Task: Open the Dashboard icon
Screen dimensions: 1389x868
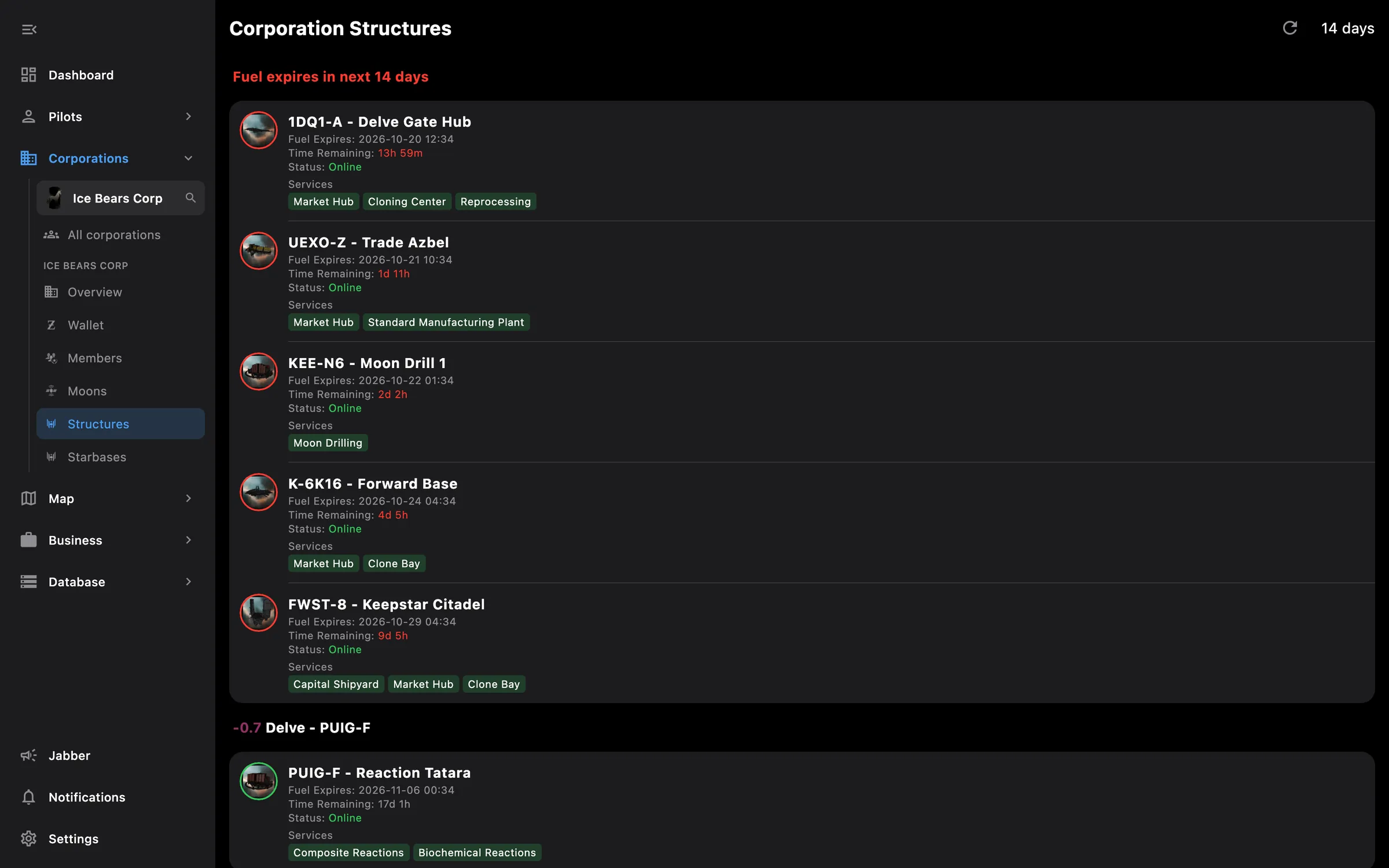Action: pyautogui.click(x=28, y=75)
